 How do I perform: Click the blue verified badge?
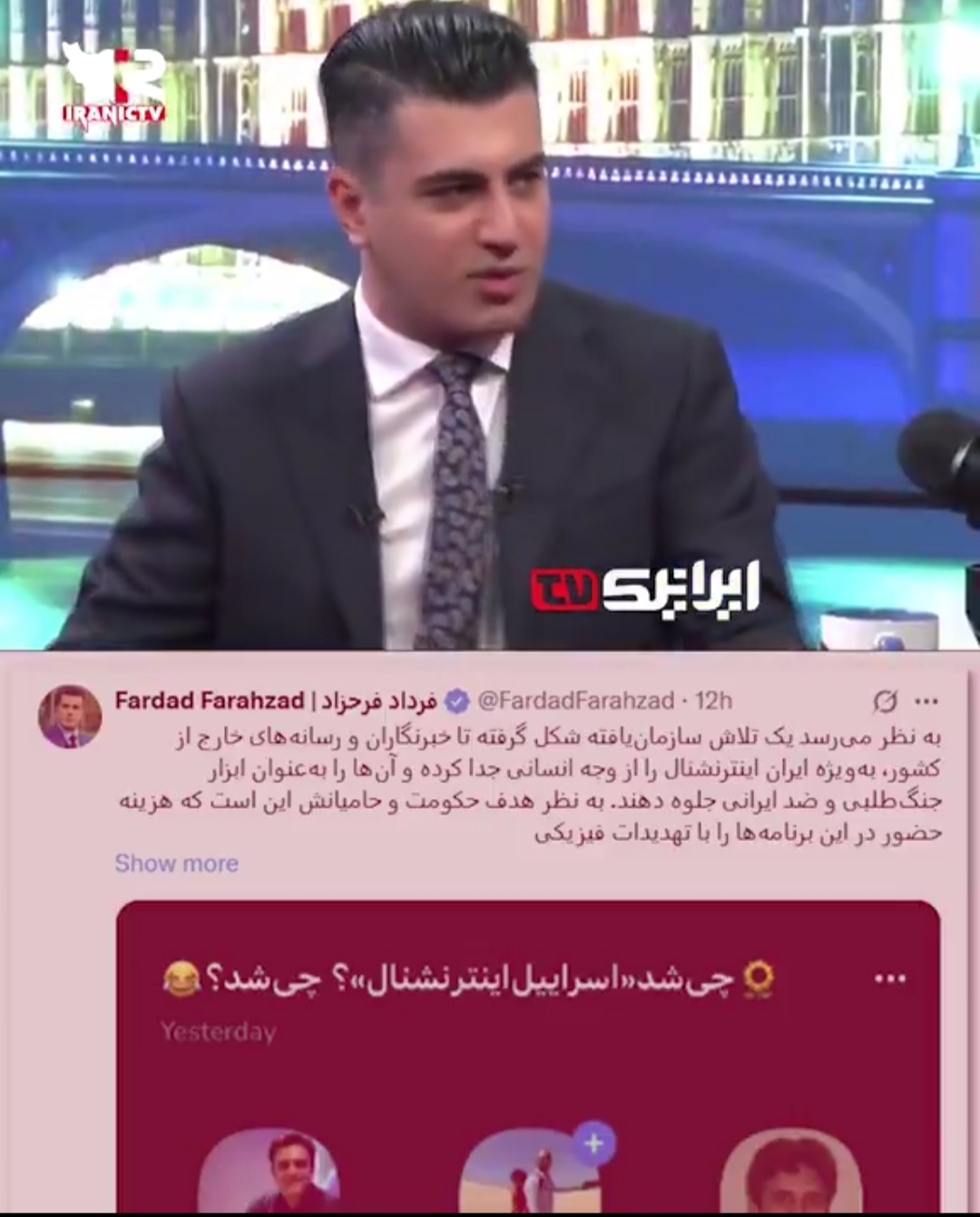[456, 701]
